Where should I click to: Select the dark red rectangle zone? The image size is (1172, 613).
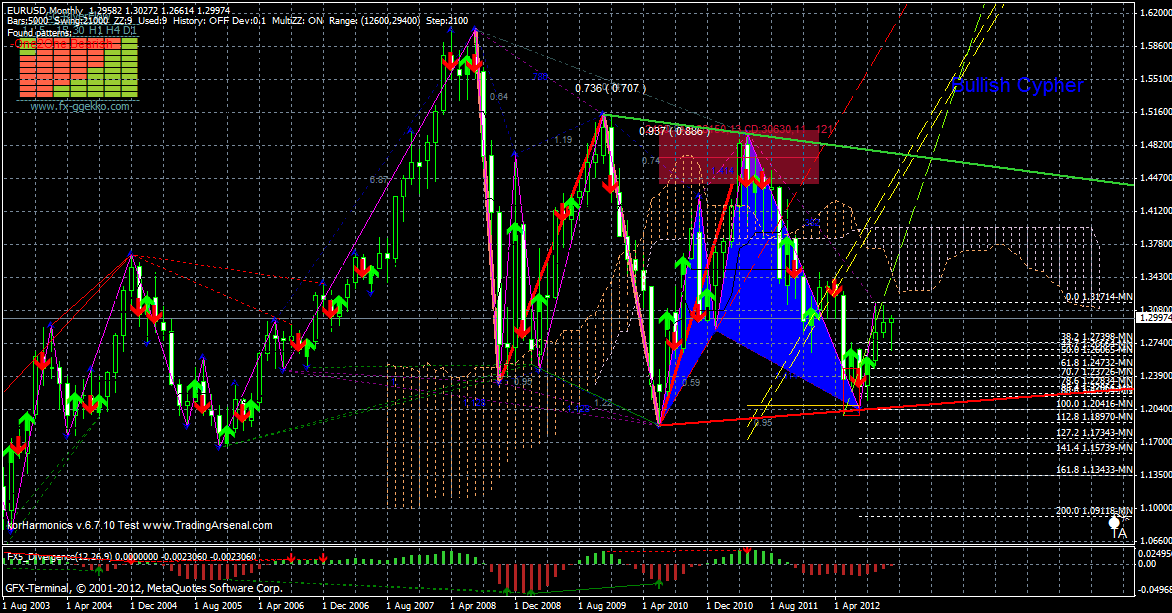(738, 157)
